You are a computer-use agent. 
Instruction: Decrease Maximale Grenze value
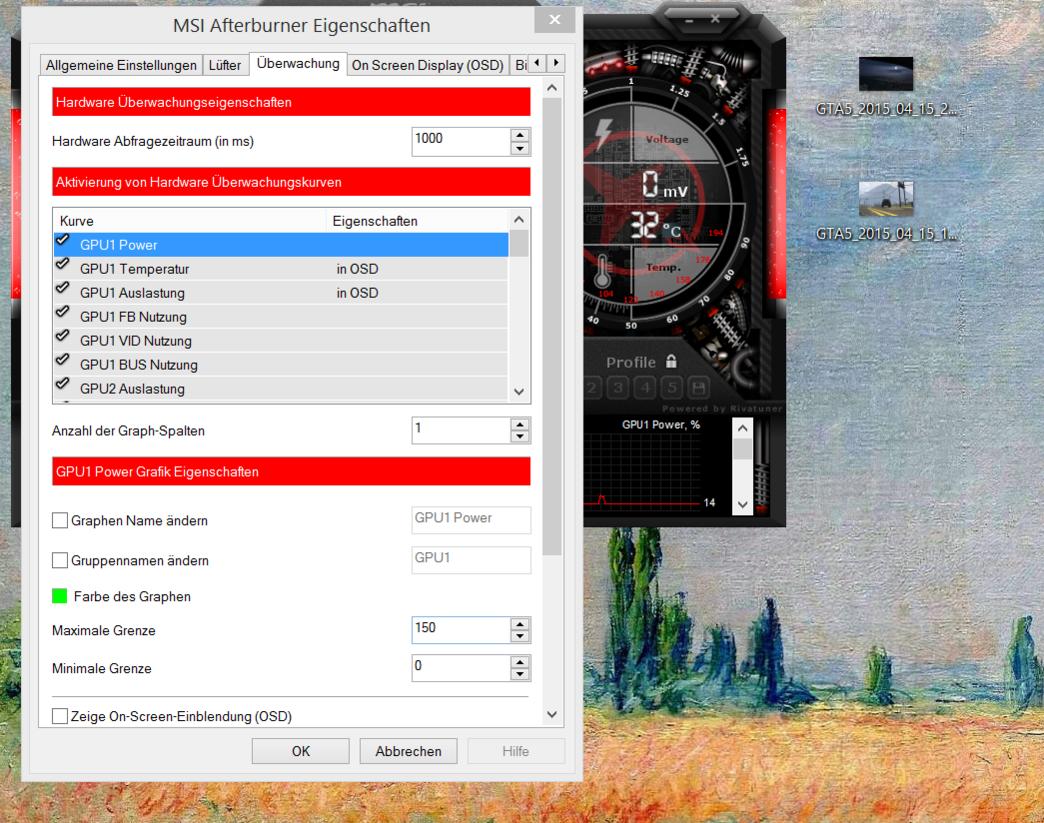[x=520, y=637]
